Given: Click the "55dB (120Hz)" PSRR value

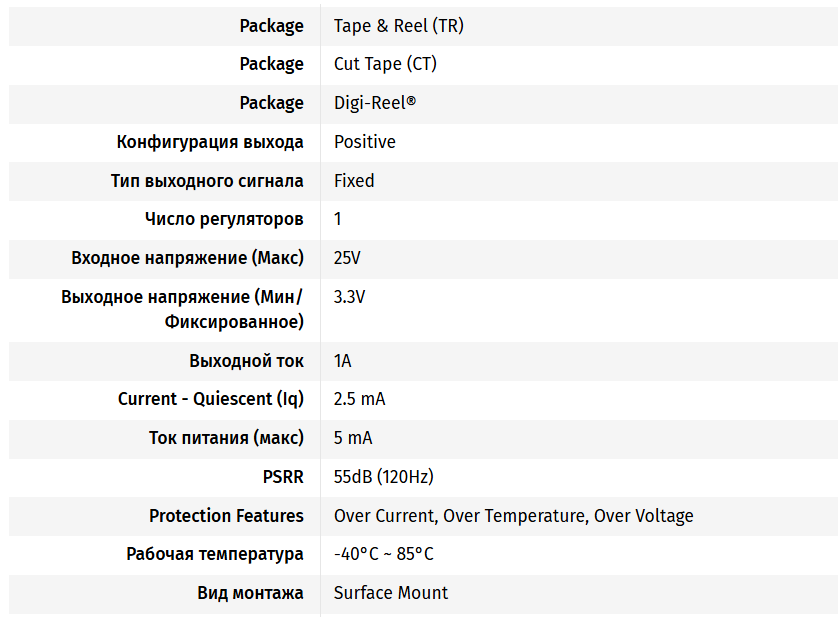Looking at the screenshot, I should tap(383, 477).
